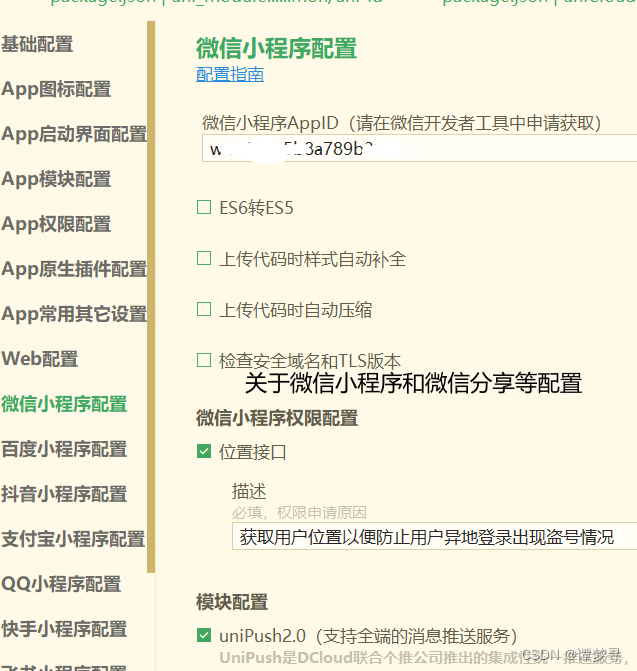Click the 配置指南 link
This screenshot has height=671, width=637.
[x=230, y=74]
